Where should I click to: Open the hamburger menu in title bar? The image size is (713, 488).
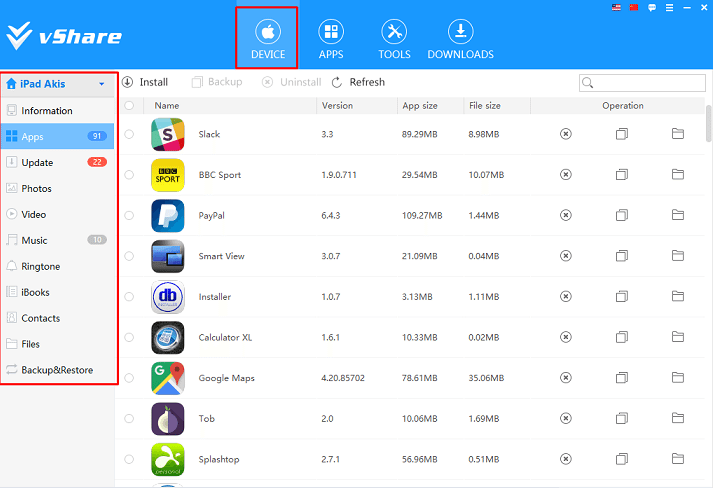(x=668, y=7)
